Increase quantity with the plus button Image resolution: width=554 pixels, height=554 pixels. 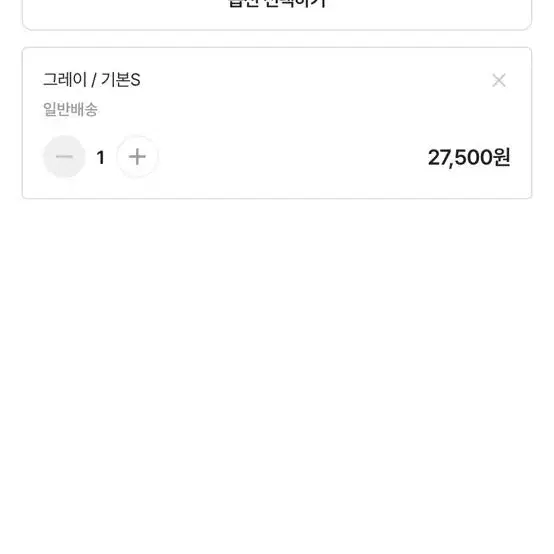pos(137,157)
